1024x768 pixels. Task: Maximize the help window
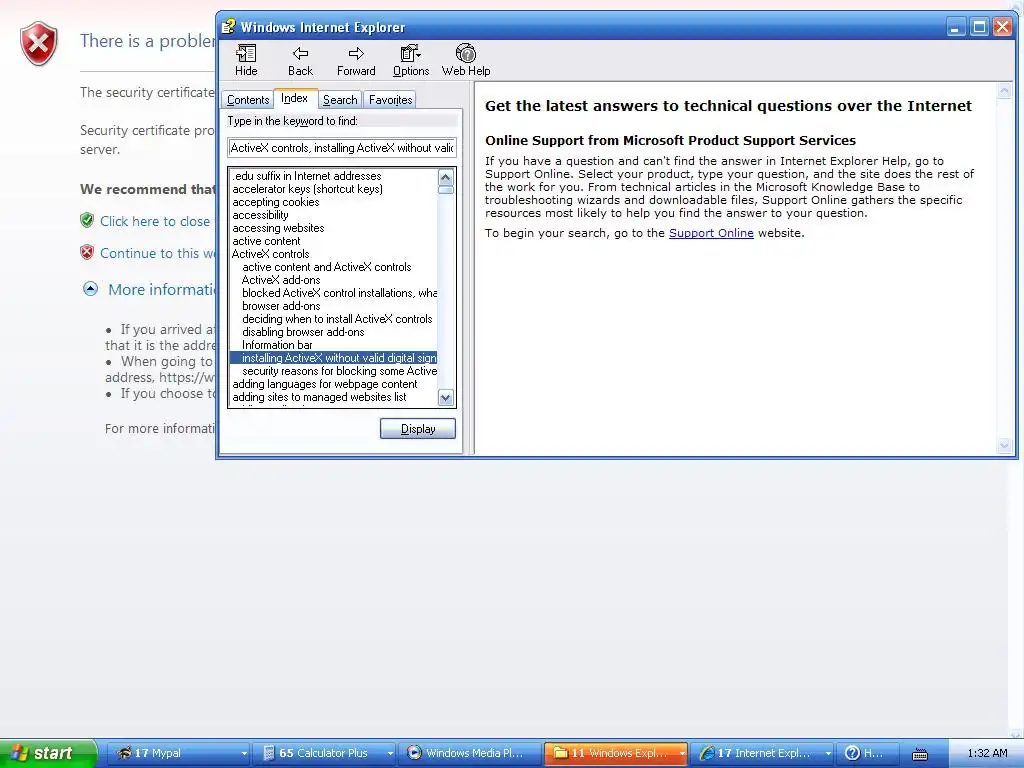[979, 27]
